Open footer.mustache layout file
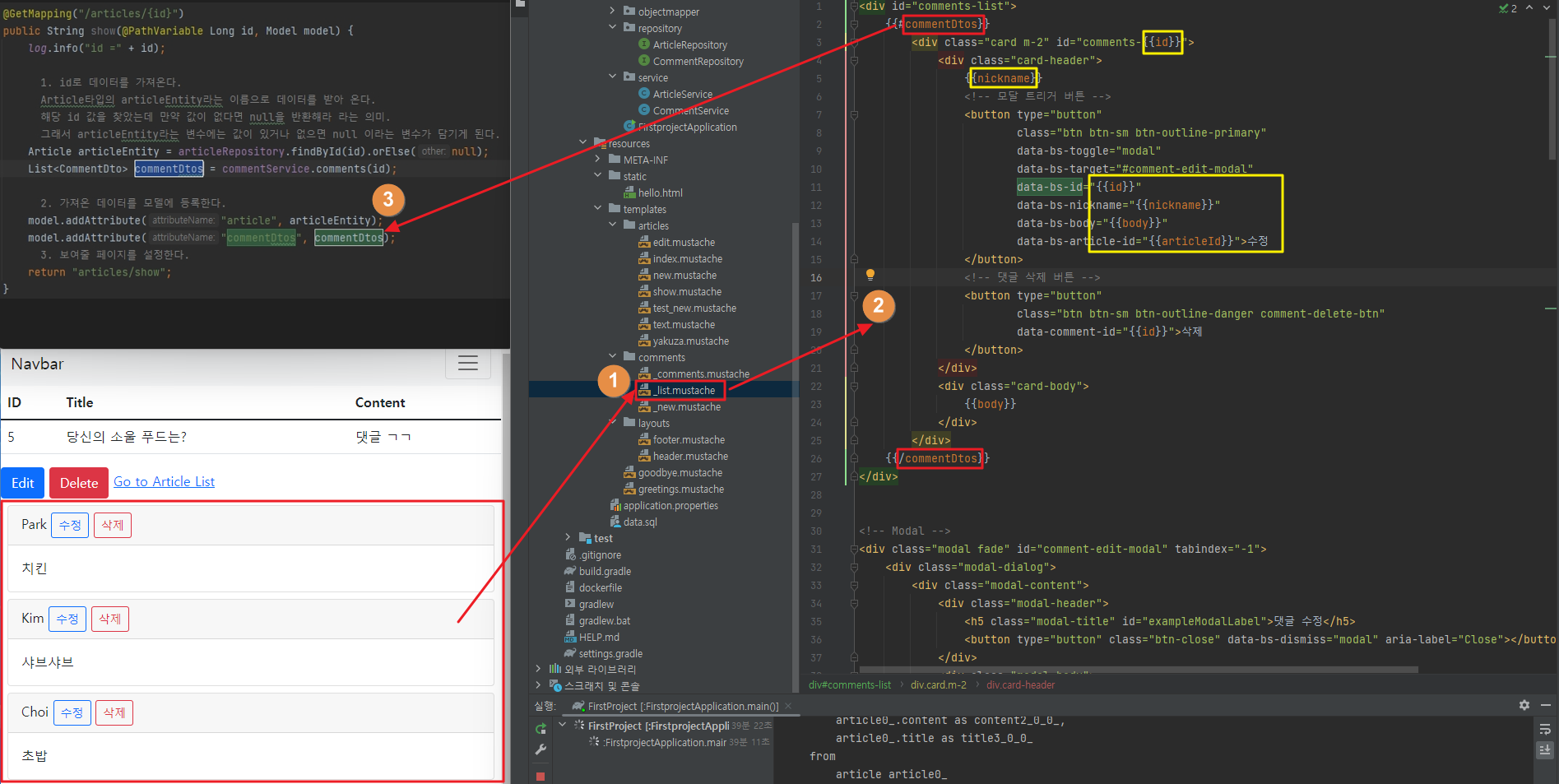The image size is (1559, 784). (x=682, y=440)
